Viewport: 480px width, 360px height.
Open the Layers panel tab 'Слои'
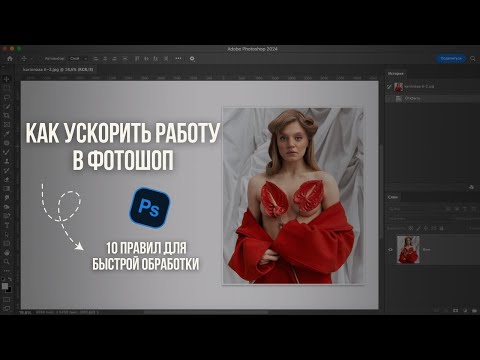click(x=393, y=197)
